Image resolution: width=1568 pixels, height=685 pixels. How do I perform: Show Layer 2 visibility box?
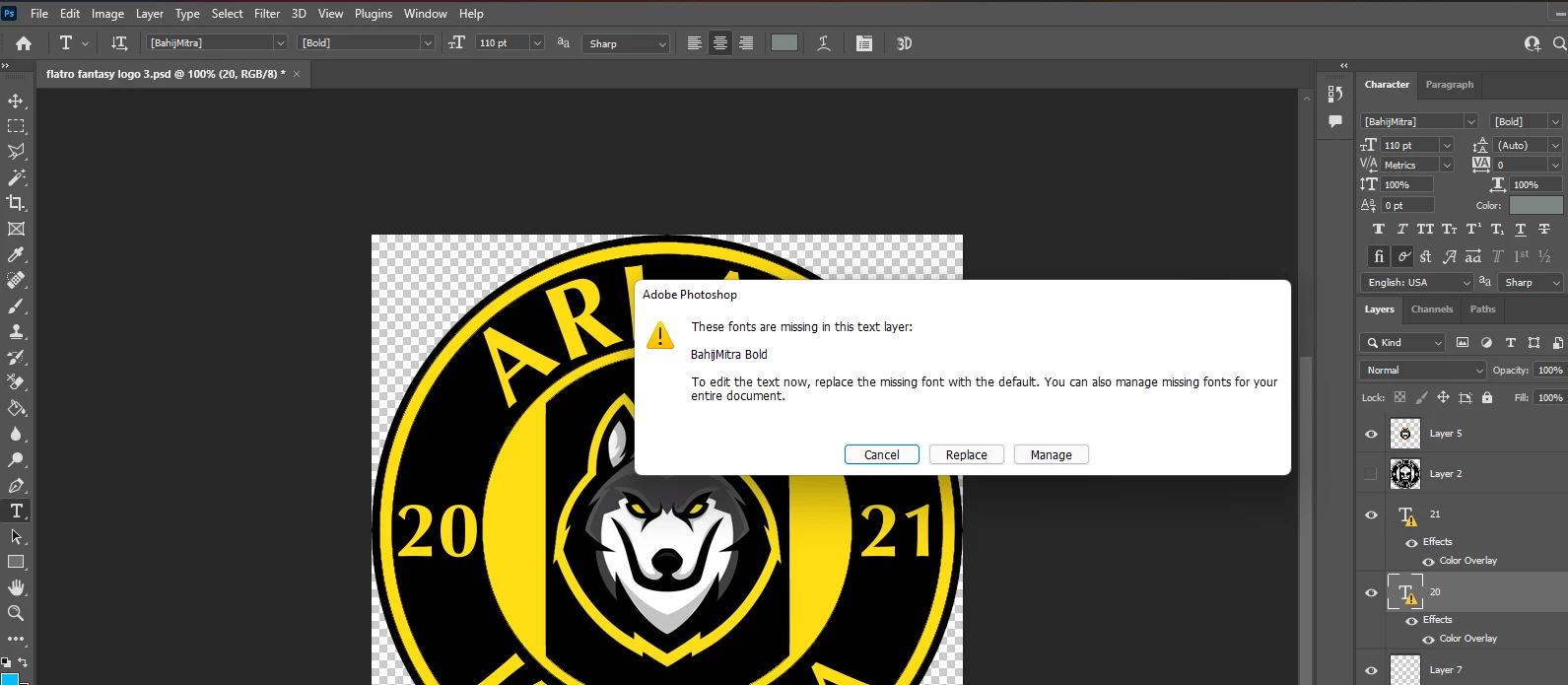pos(1371,474)
